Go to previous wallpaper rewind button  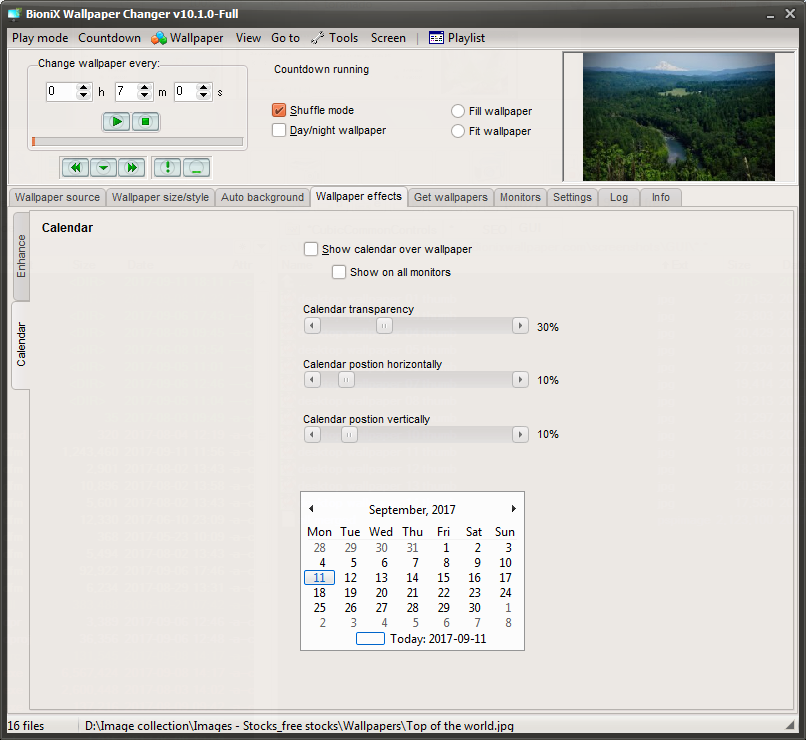75,168
